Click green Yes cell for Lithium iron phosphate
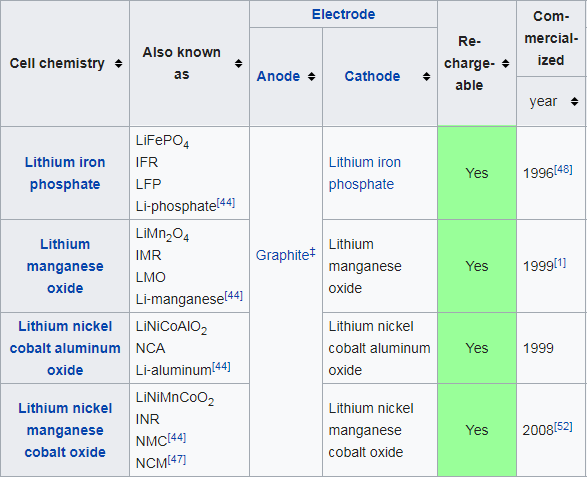The width and height of the screenshot is (588, 478). point(477,173)
